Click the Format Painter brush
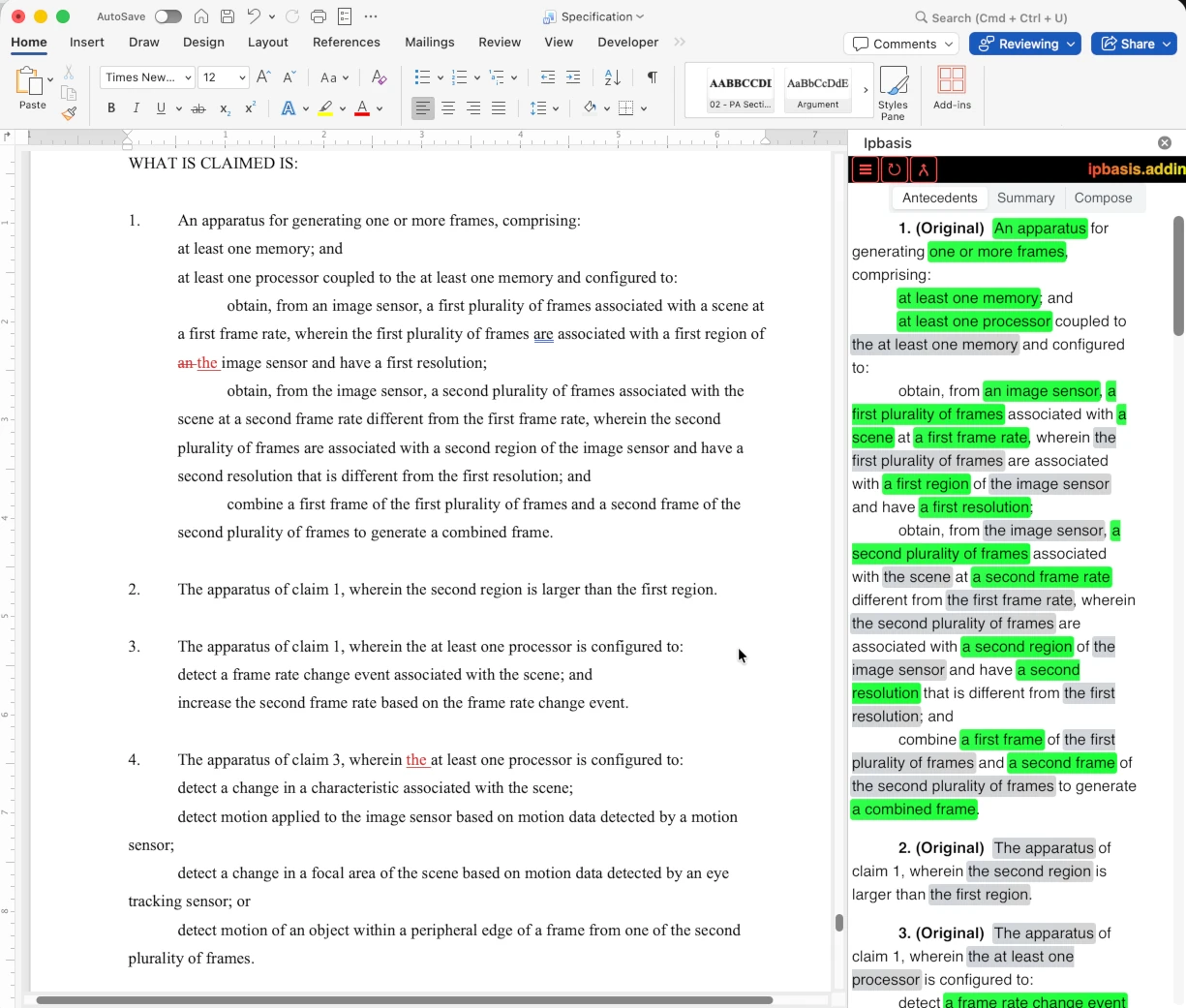 point(69,113)
